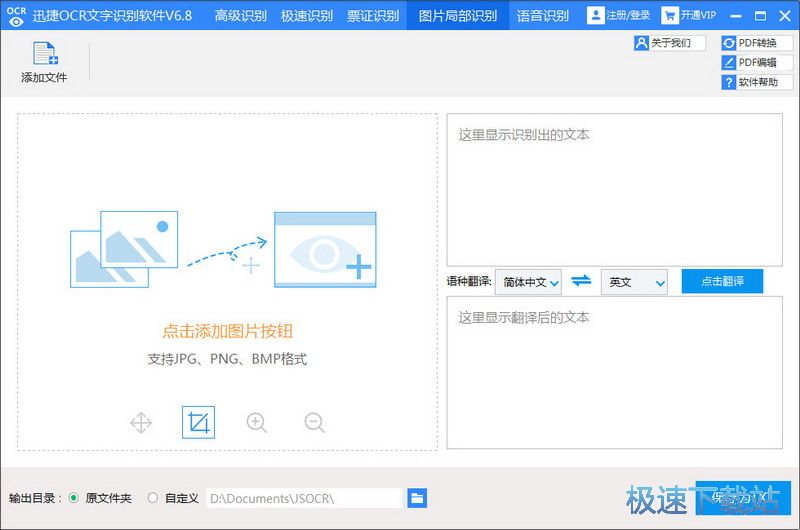This screenshot has width=800, height=530.
Task: Select the 自定义 output radio button
Action: [x=153, y=498]
